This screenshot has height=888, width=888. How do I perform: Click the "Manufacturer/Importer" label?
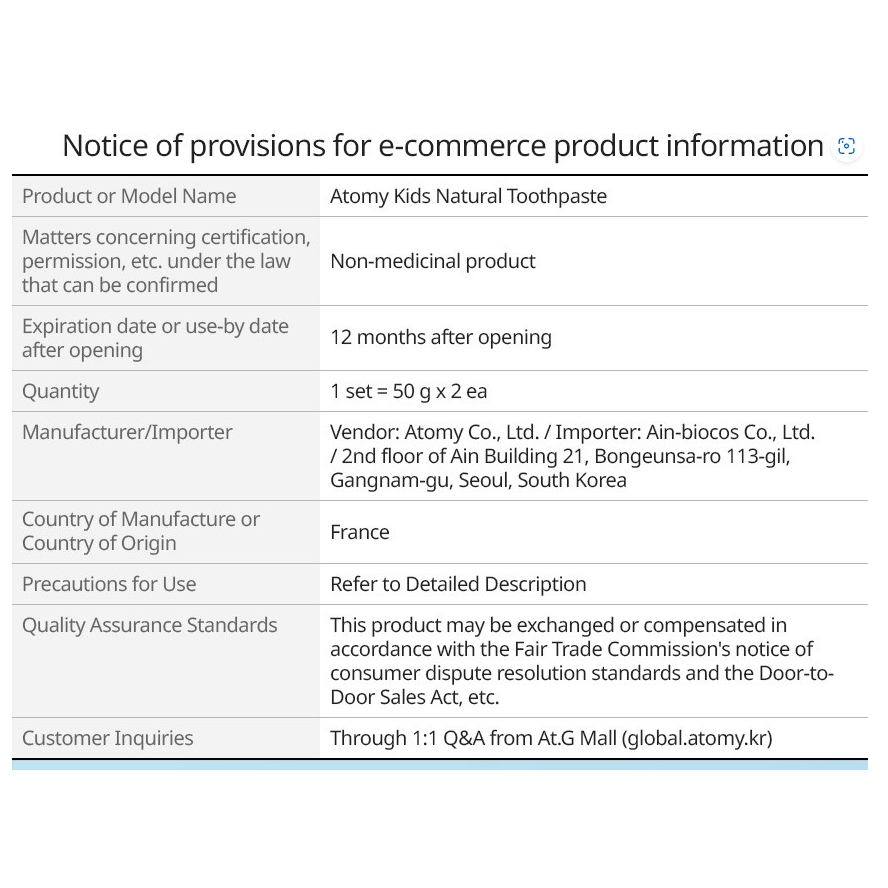pyautogui.click(x=127, y=432)
